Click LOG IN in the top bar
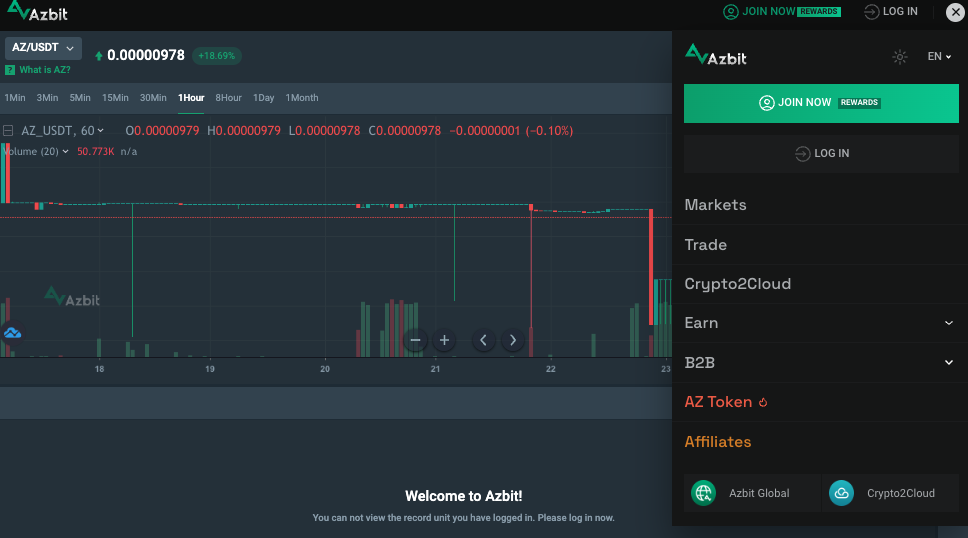968x538 pixels. click(890, 12)
